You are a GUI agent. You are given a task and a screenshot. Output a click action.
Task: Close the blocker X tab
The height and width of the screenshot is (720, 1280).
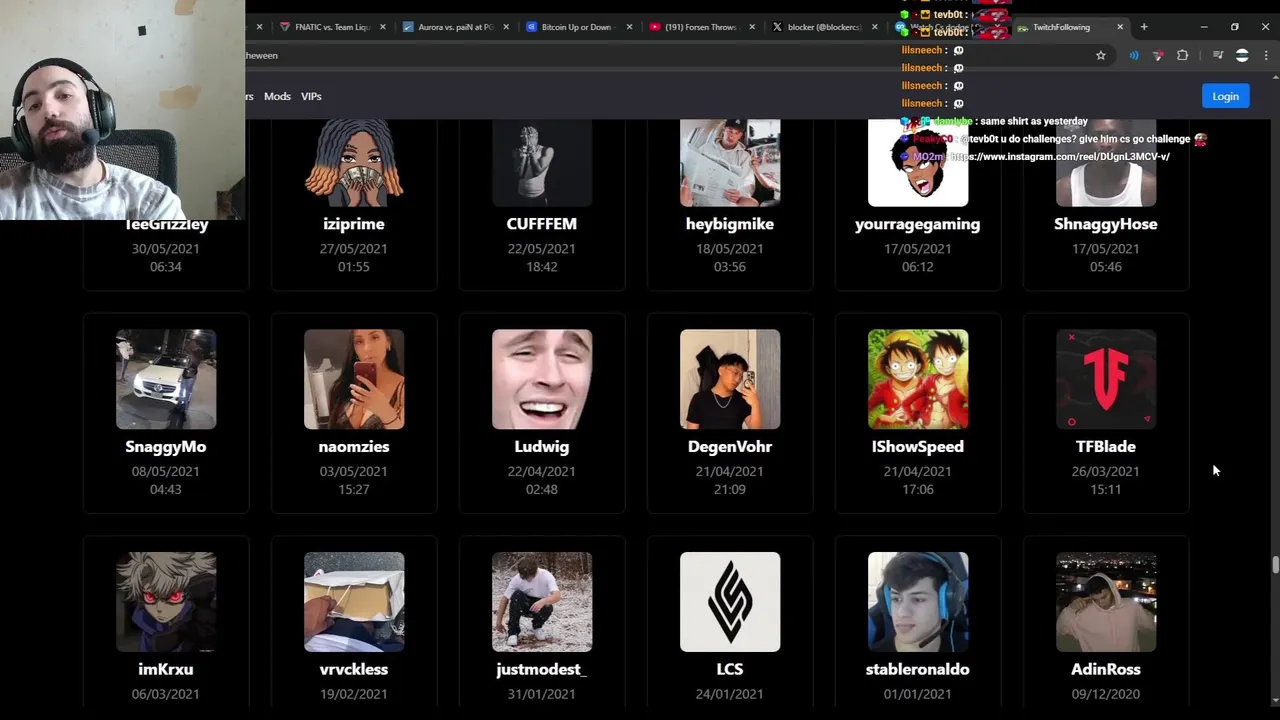875,27
